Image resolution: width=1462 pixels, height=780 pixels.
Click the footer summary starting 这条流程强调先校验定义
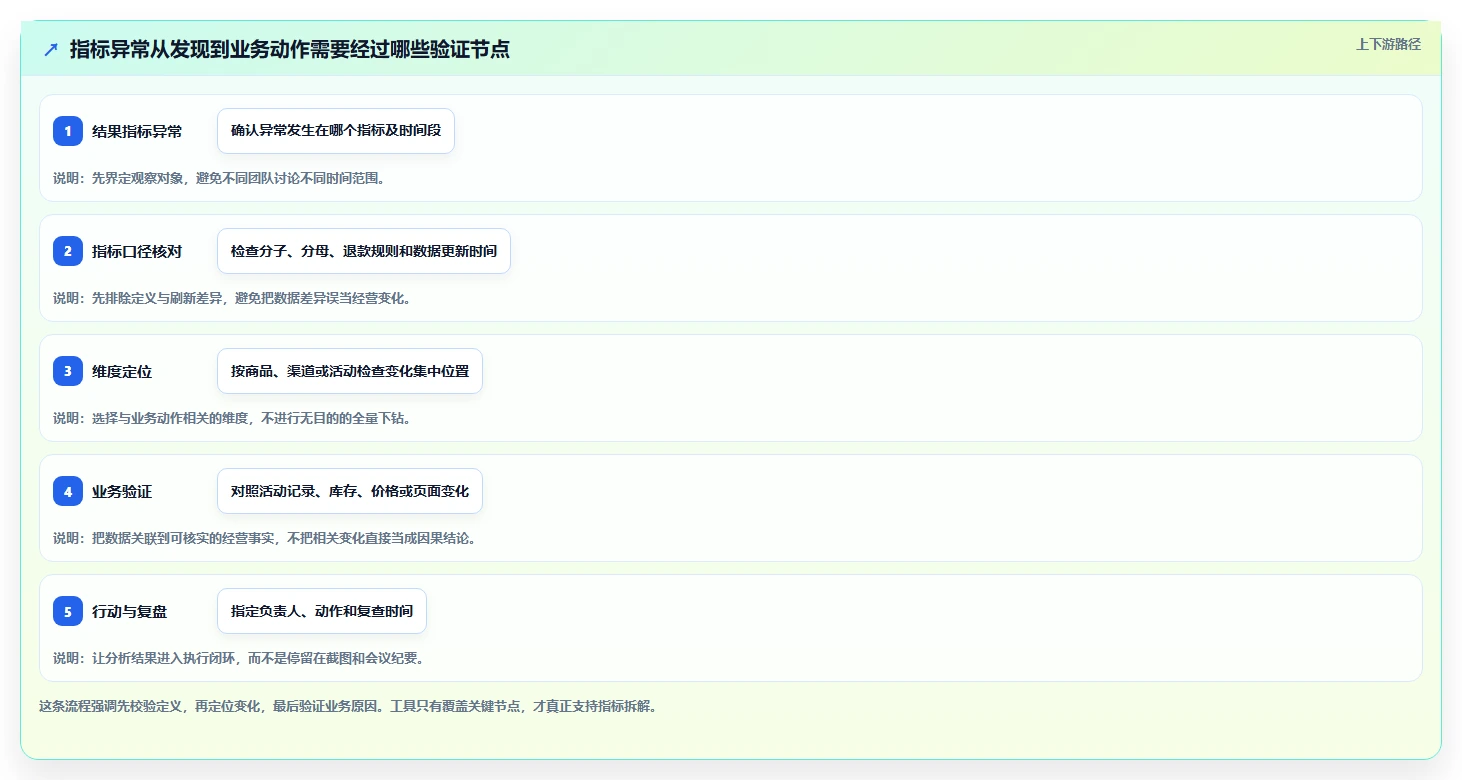pyautogui.click(x=347, y=706)
